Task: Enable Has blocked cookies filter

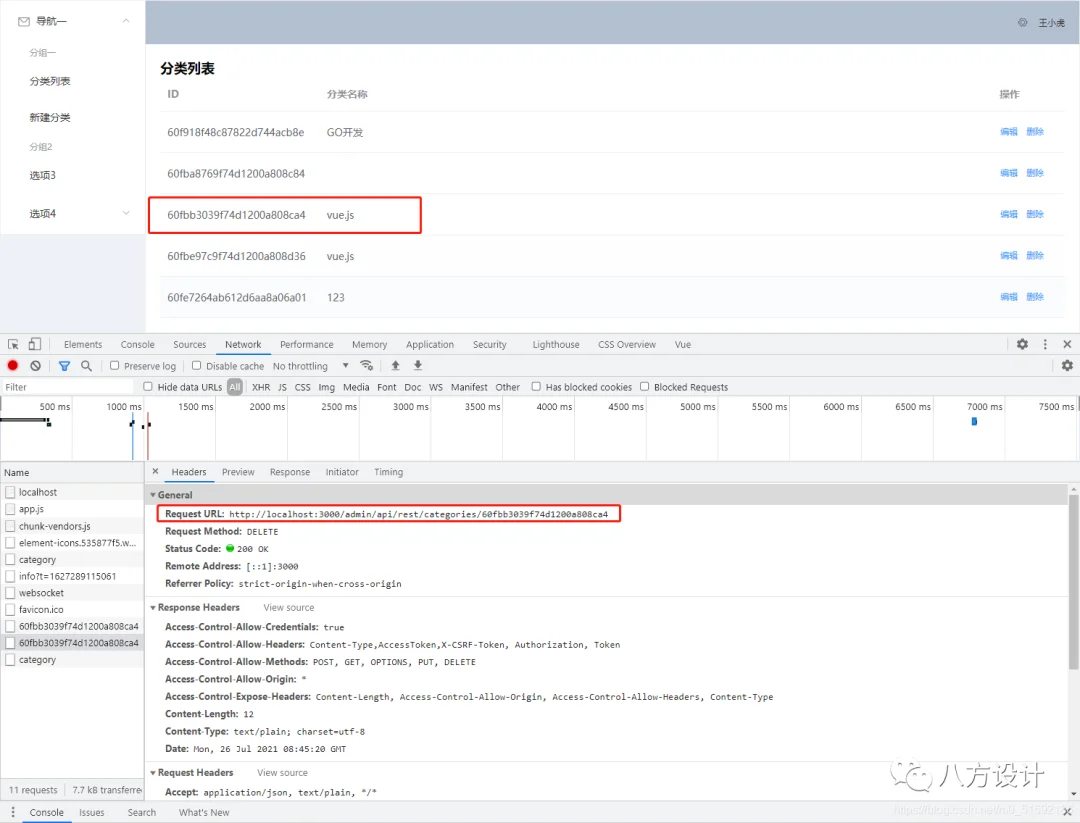Action: coord(536,386)
